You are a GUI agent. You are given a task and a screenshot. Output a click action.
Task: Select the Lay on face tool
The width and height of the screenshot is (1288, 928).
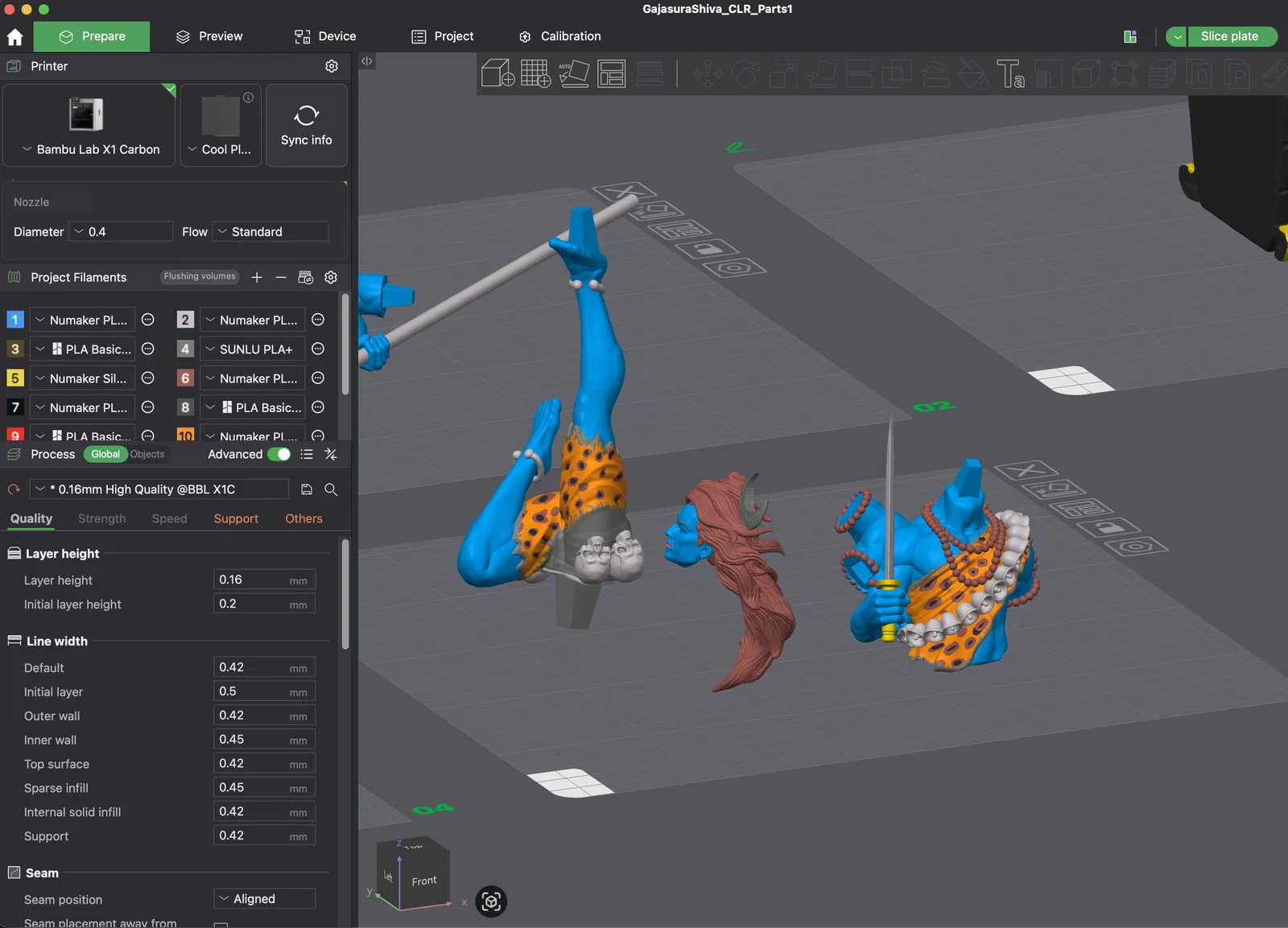point(821,74)
